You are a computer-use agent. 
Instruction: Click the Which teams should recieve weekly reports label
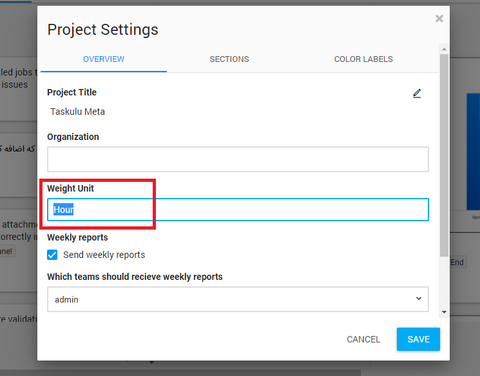tap(135, 277)
